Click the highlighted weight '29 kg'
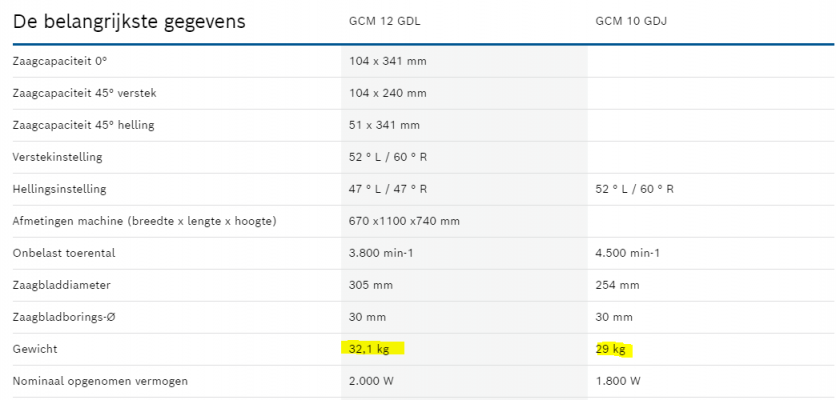Viewport: 836px width, 400px height. 610,349
